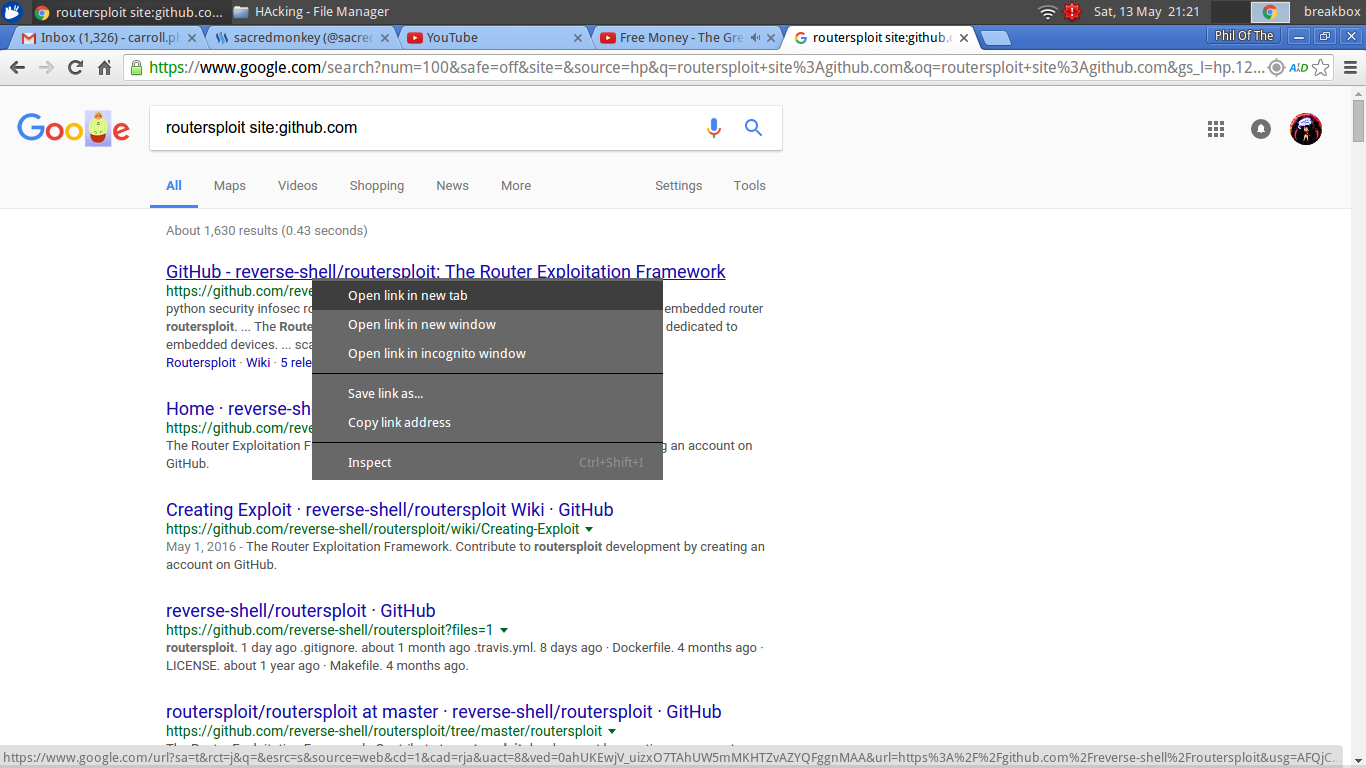The image size is (1366, 768).
Task: Open a new browser tab
Action: coord(995,38)
